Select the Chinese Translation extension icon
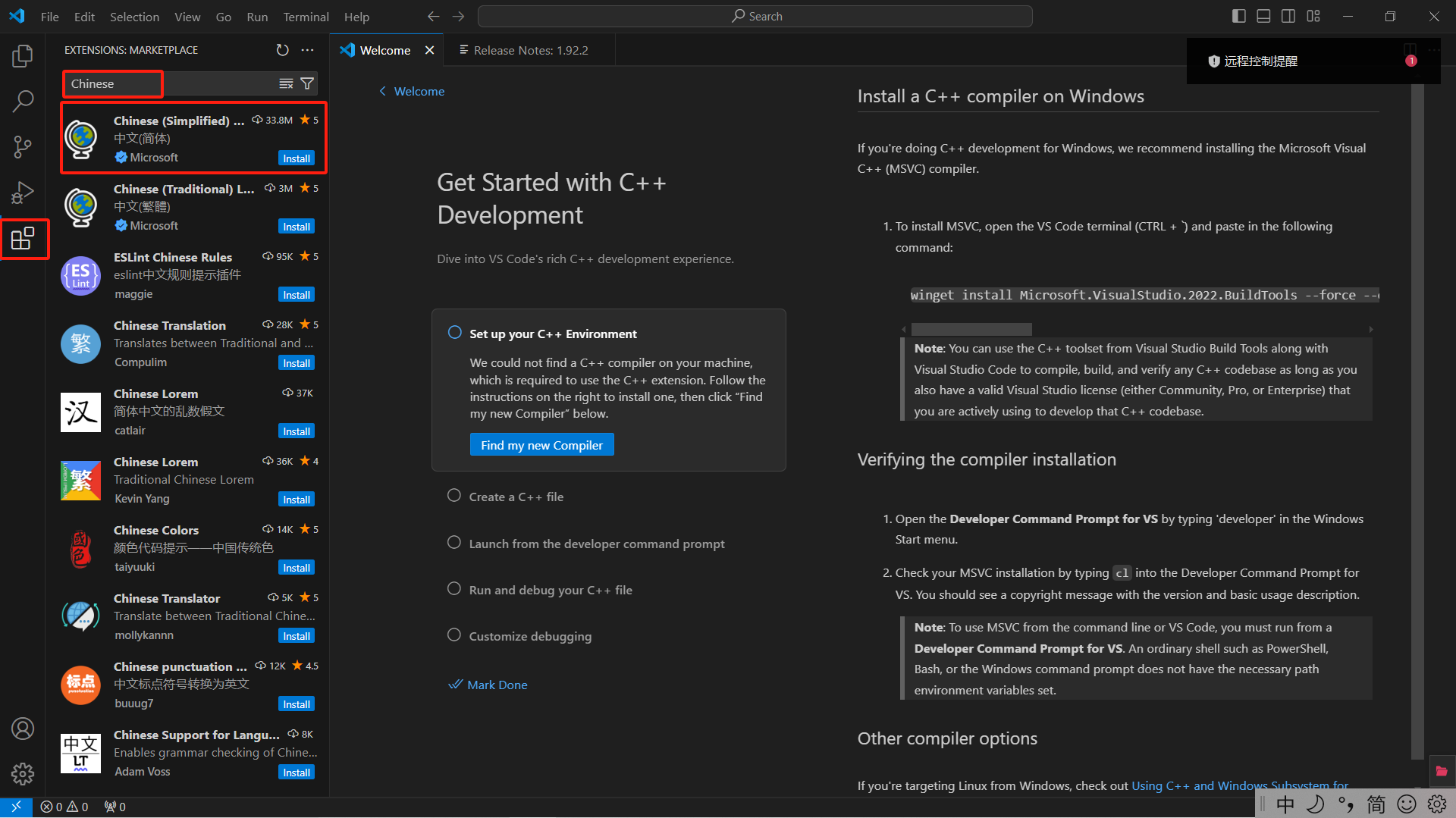The height and width of the screenshot is (818, 1456). click(x=80, y=343)
